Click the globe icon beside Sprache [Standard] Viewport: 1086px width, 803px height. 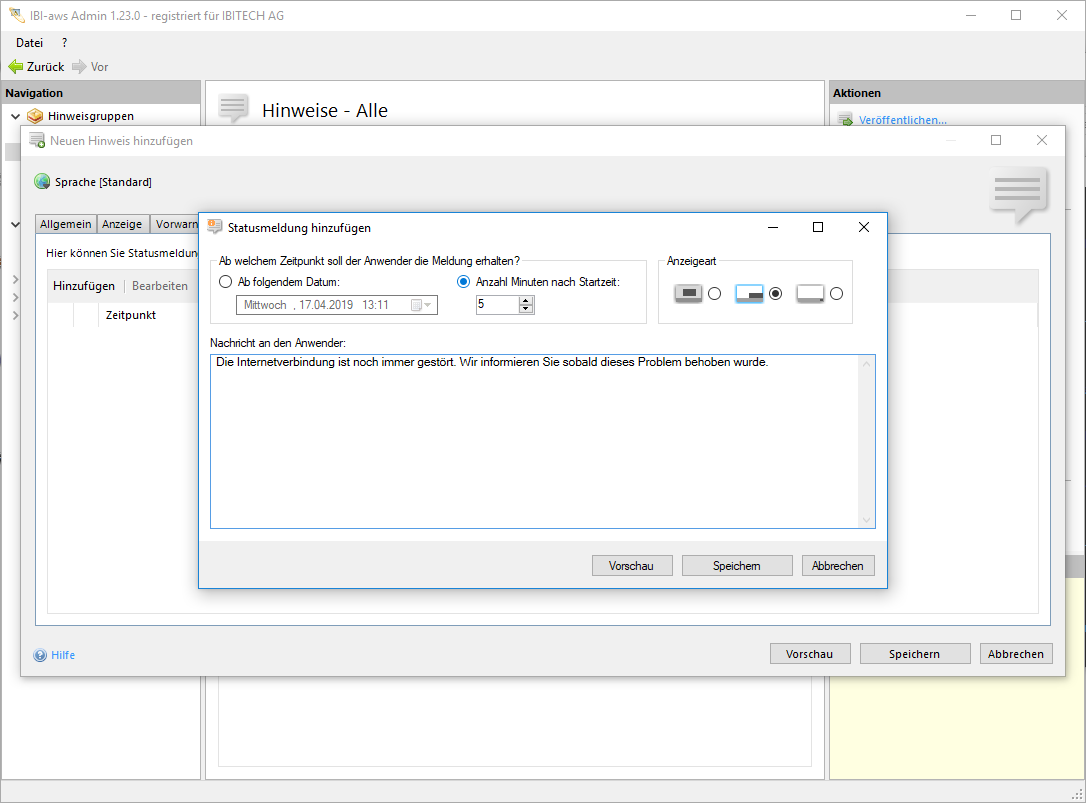click(42, 182)
